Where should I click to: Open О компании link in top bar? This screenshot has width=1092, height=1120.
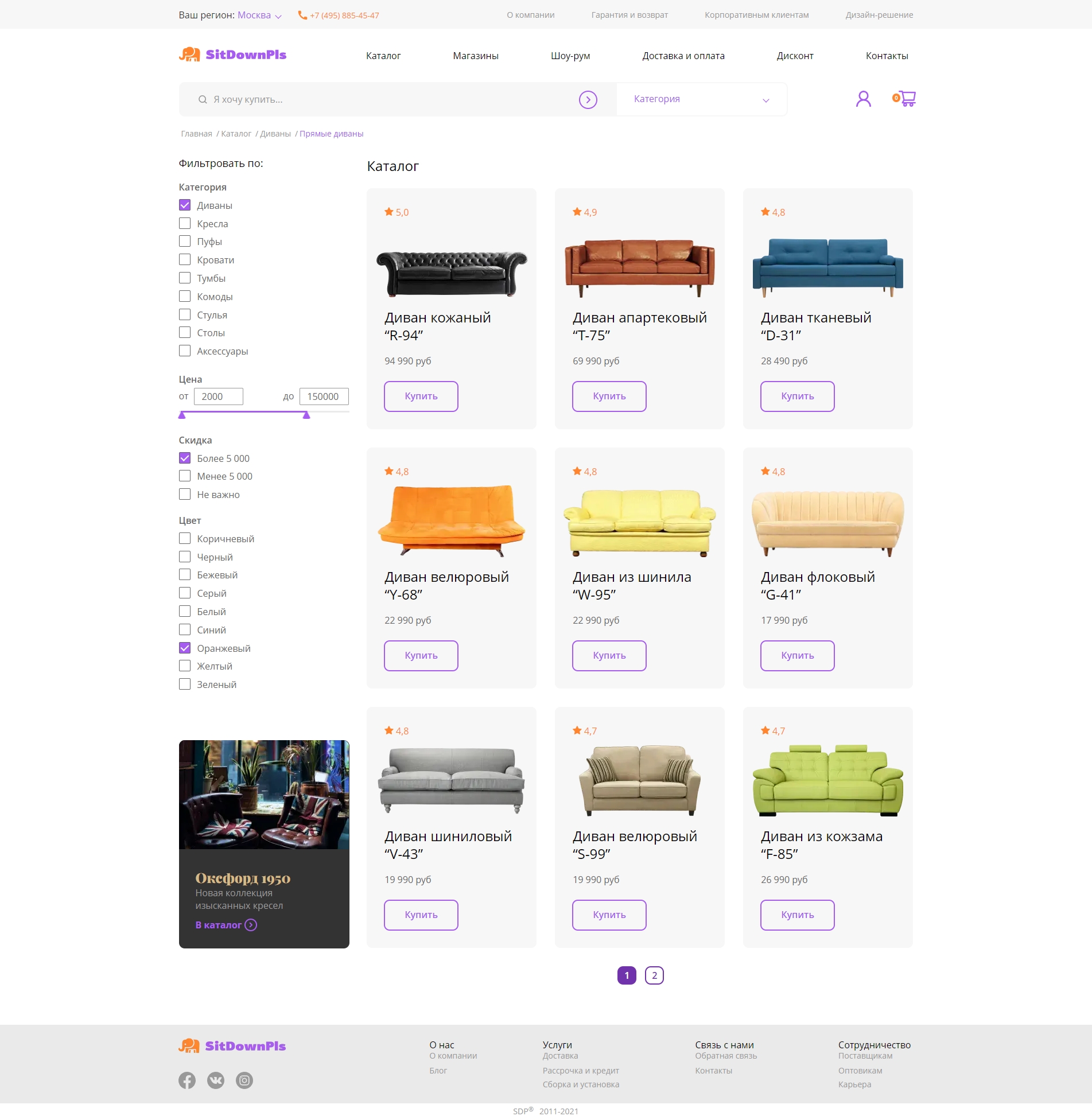(531, 15)
